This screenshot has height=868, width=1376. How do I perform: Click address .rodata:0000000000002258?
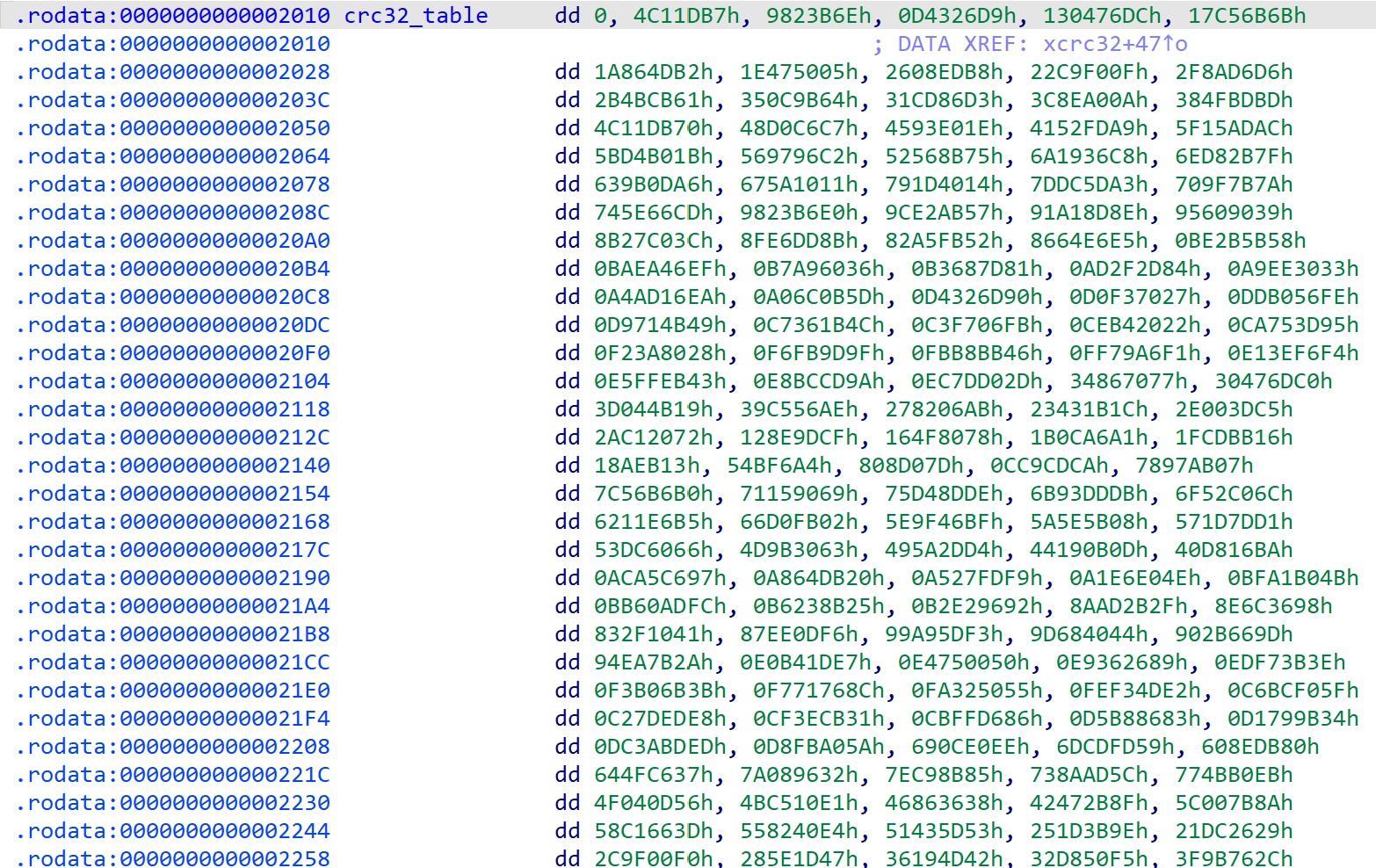click(x=173, y=857)
